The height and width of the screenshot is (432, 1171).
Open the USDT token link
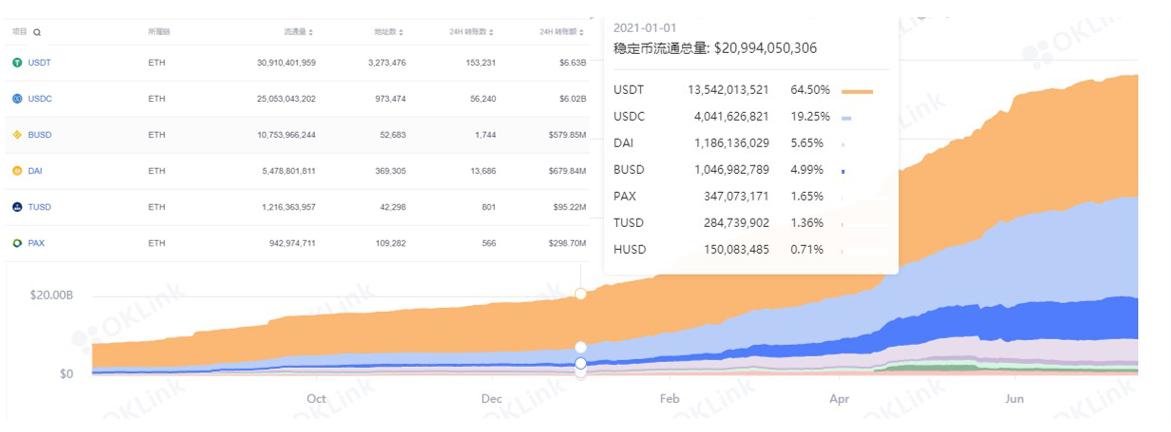39,63
